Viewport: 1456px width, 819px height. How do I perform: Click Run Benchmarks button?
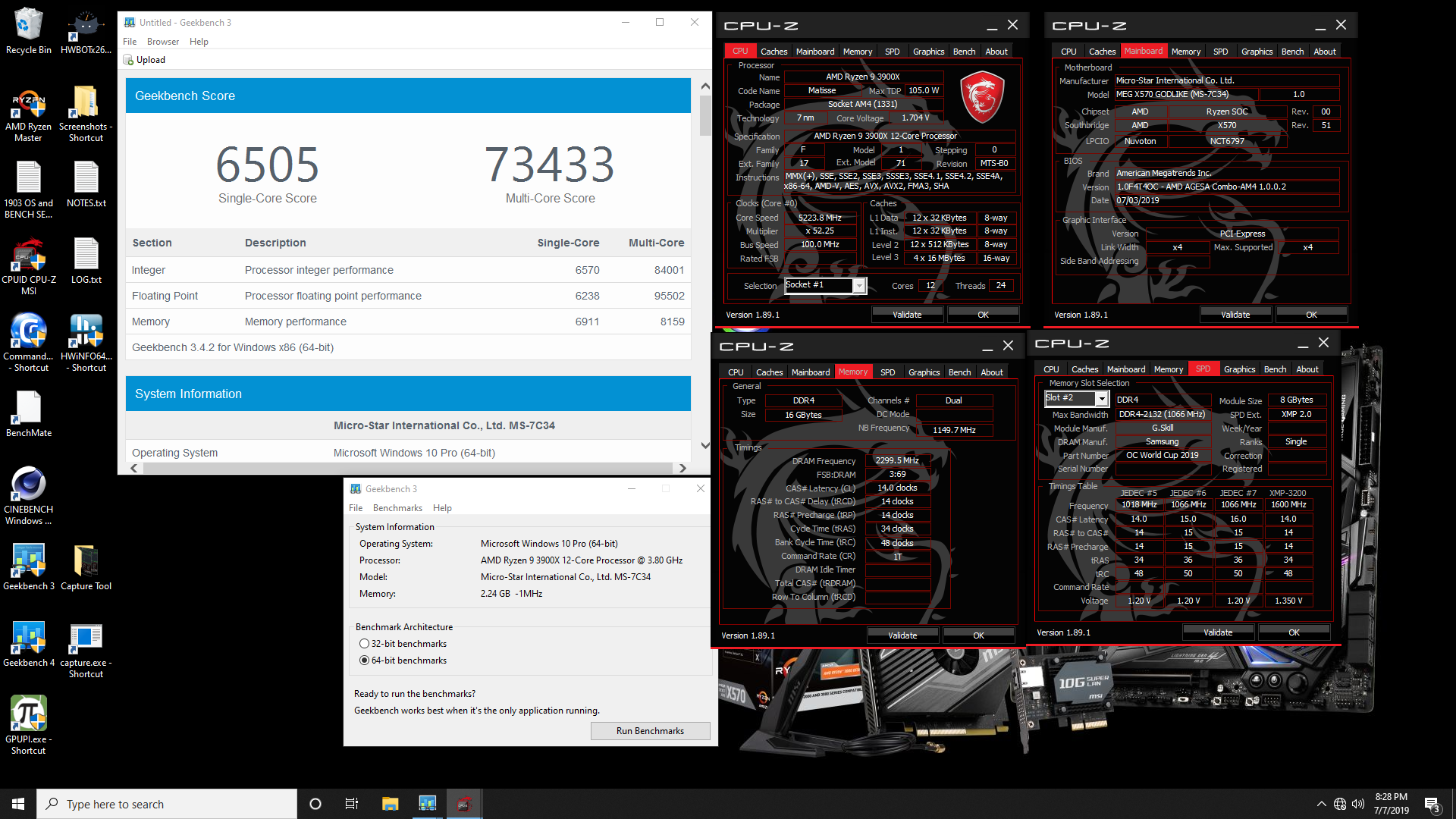[x=650, y=731]
